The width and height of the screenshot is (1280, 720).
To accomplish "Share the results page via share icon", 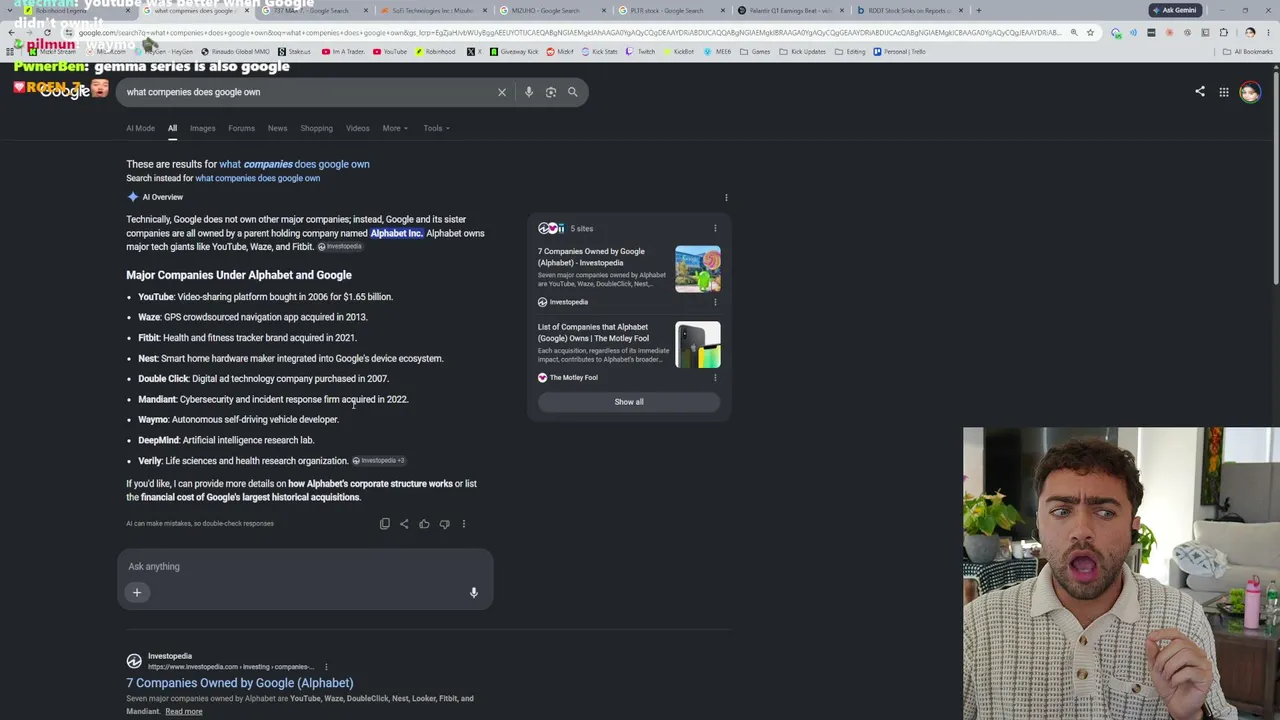I will pyautogui.click(x=1200, y=92).
